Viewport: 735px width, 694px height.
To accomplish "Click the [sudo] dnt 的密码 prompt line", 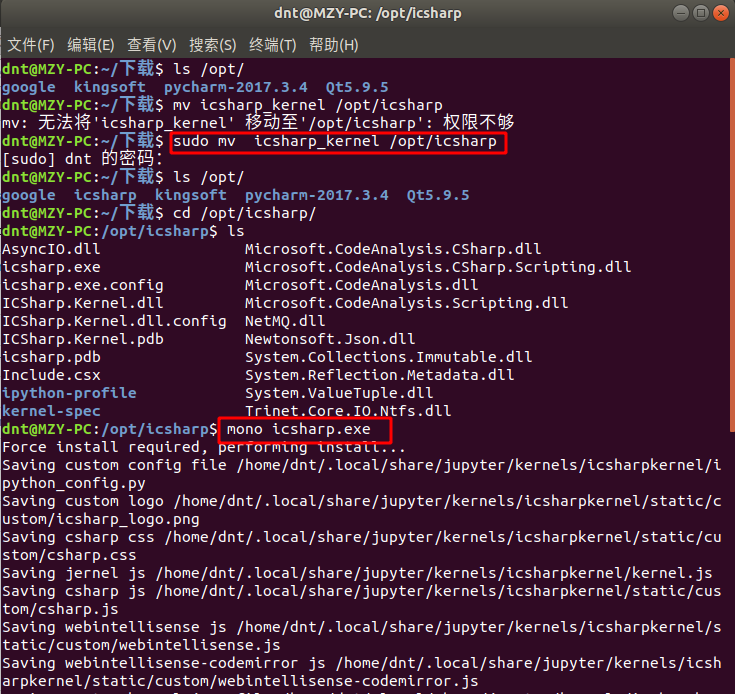I will pyautogui.click(x=82, y=159).
